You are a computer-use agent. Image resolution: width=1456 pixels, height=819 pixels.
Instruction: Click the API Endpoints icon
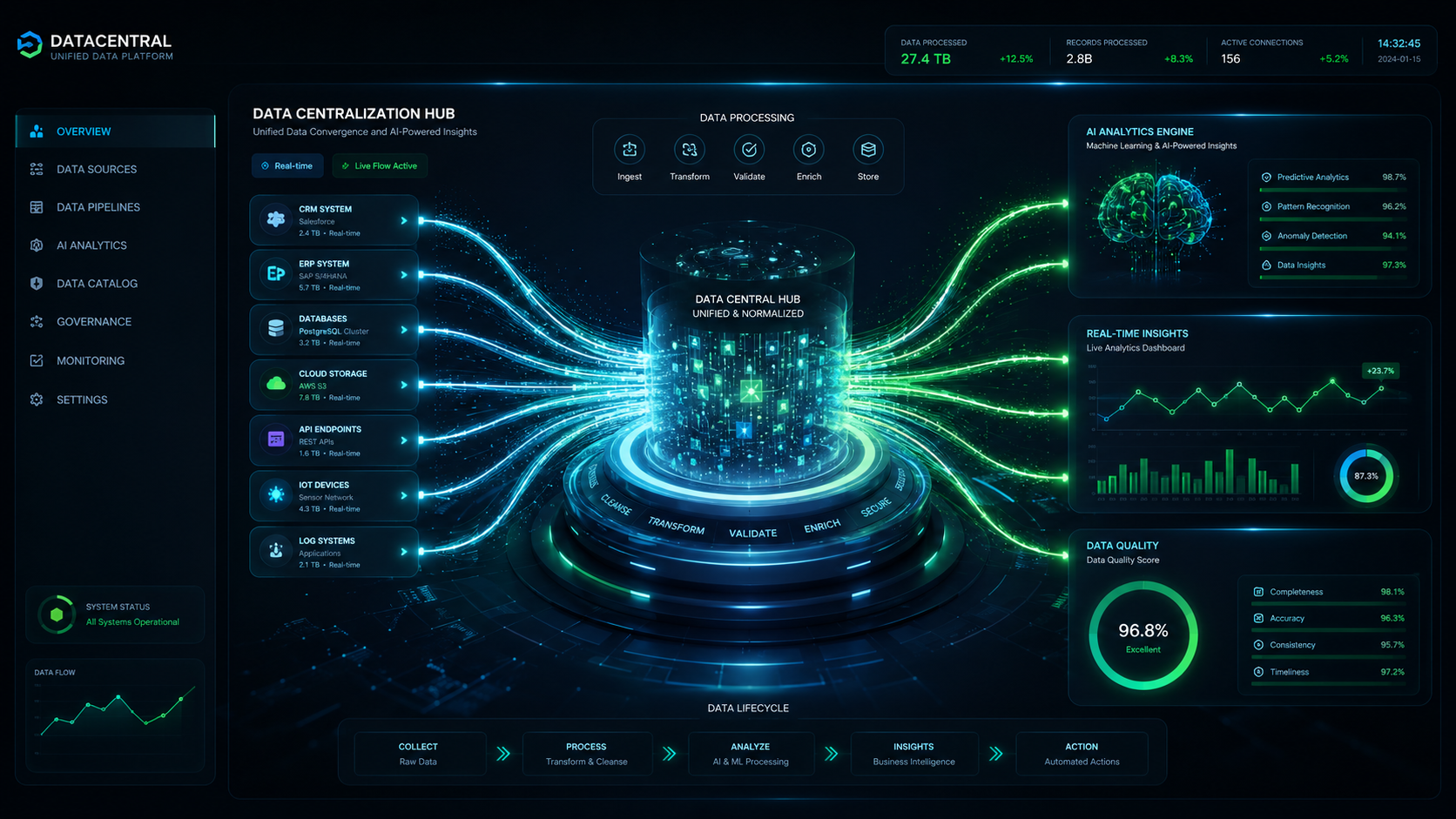(x=276, y=440)
